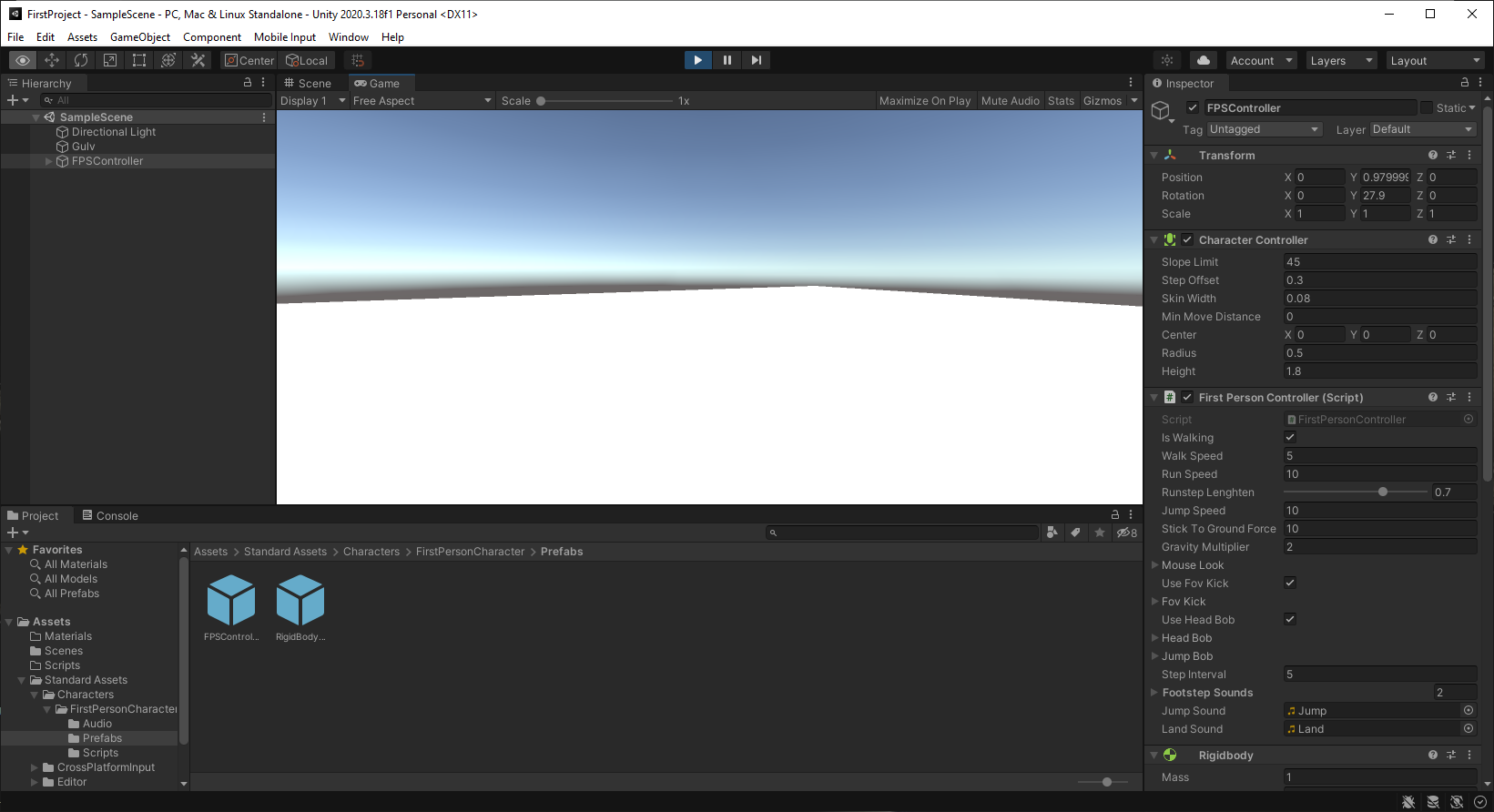Select the Transform tool in the toolbar
The image size is (1494, 812).
click(168, 60)
